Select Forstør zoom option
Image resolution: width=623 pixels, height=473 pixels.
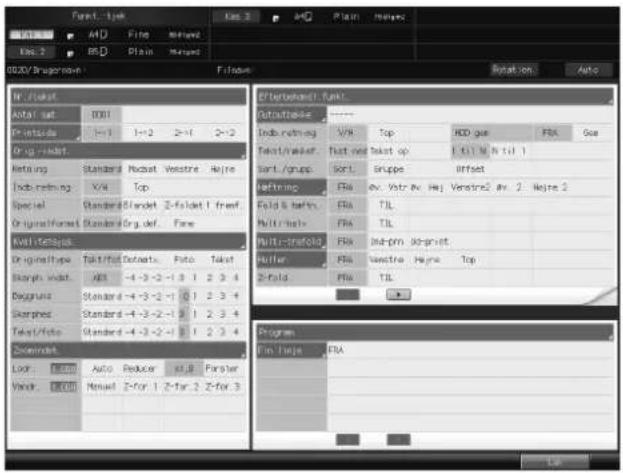click(222, 369)
